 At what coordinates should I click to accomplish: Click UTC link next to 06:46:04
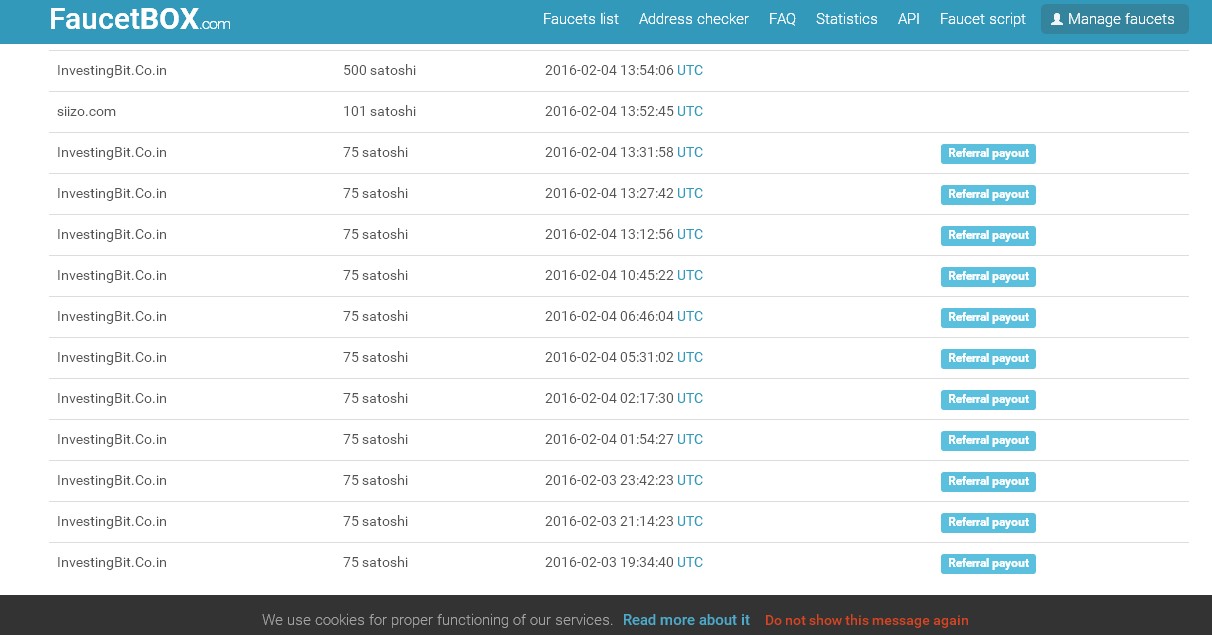[x=690, y=316]
